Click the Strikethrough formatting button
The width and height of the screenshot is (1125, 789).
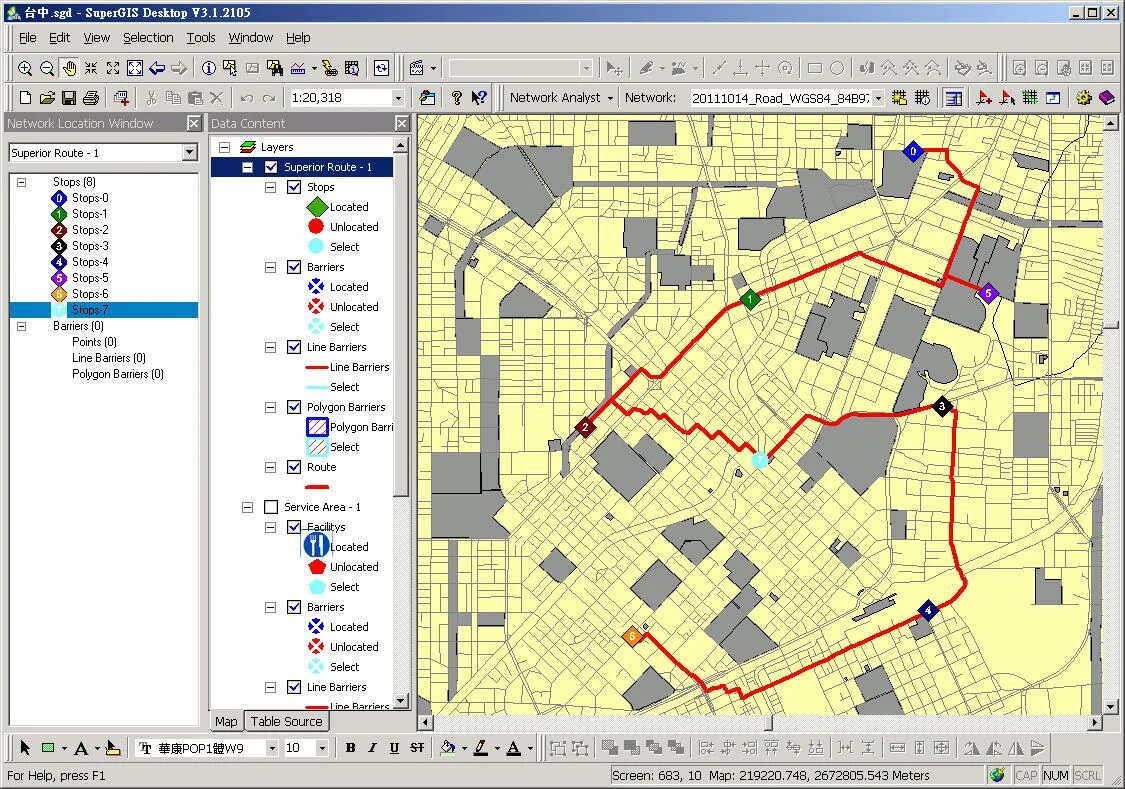coord(417,748)
